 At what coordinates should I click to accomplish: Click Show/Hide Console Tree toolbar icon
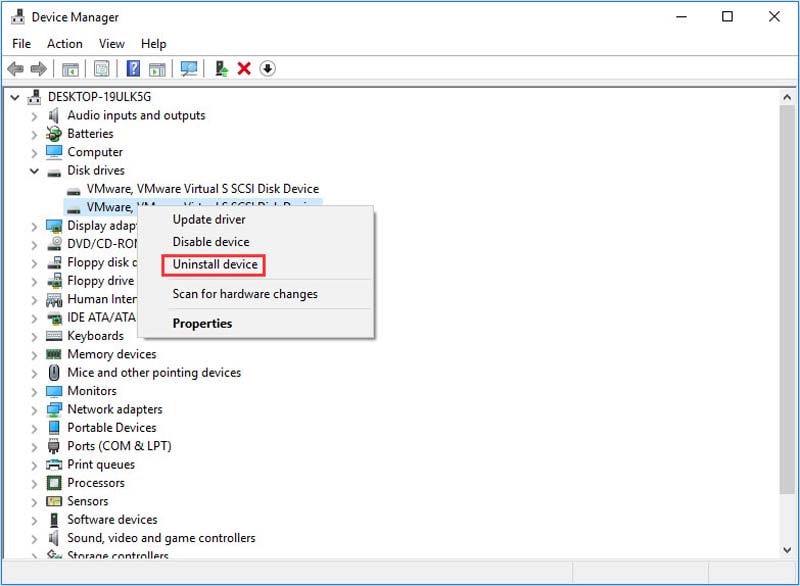70,69
